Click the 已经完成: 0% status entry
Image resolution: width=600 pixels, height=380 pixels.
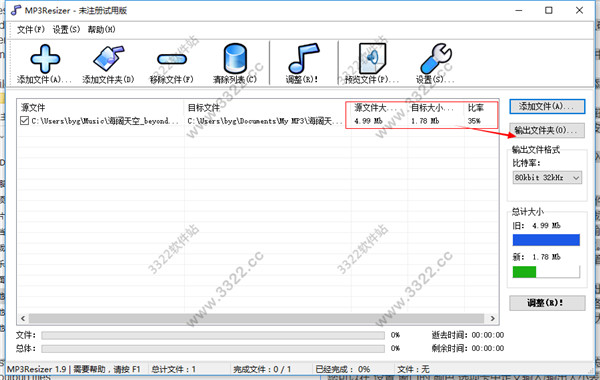point(343,369)
